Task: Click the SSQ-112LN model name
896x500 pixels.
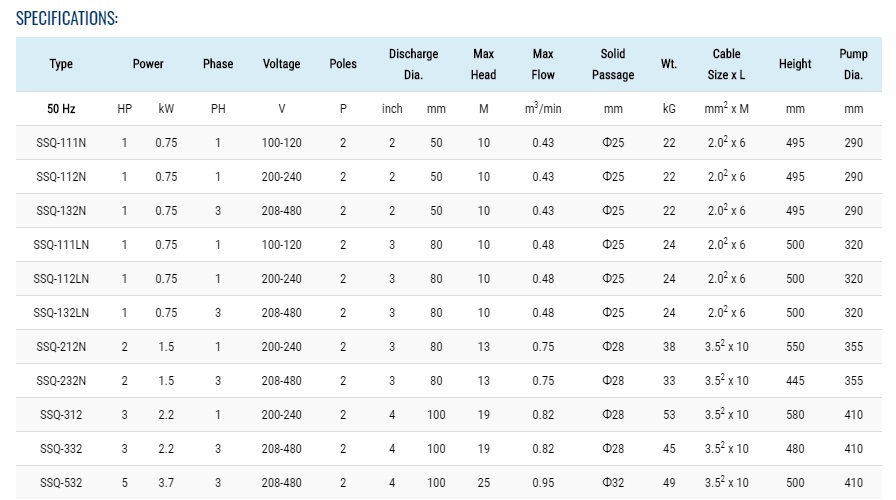Action: pos(61,279)
